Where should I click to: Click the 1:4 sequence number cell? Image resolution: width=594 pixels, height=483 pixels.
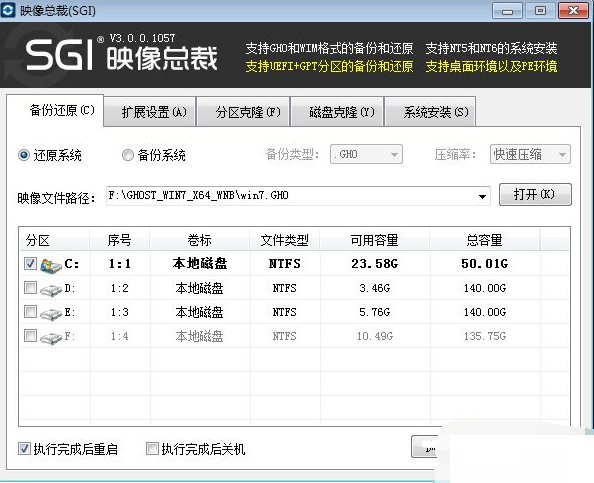click(x=120, y=336)
